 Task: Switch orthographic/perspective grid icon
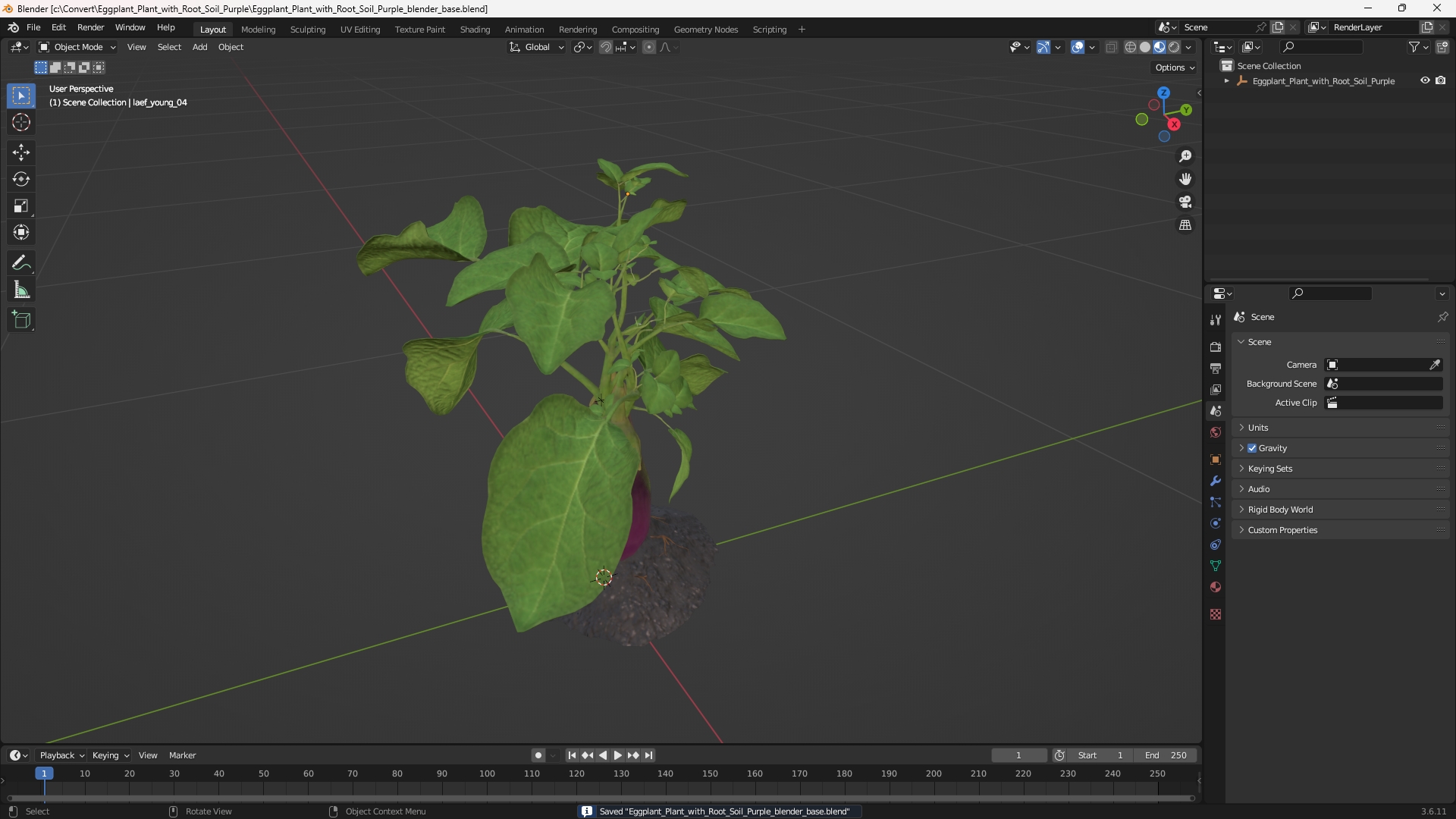pos(1185,225)
